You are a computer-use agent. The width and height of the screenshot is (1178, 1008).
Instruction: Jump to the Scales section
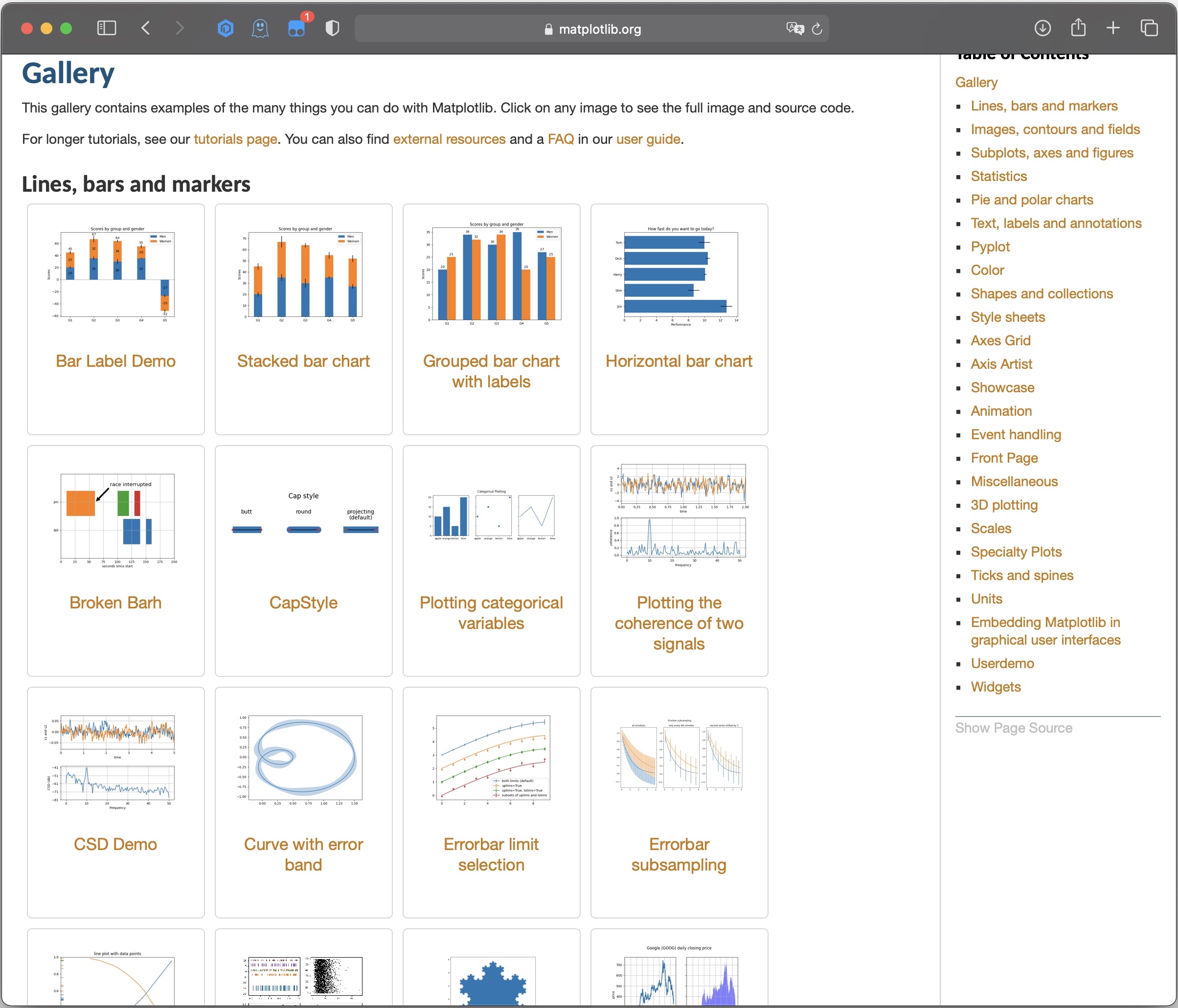click(991, 528)
